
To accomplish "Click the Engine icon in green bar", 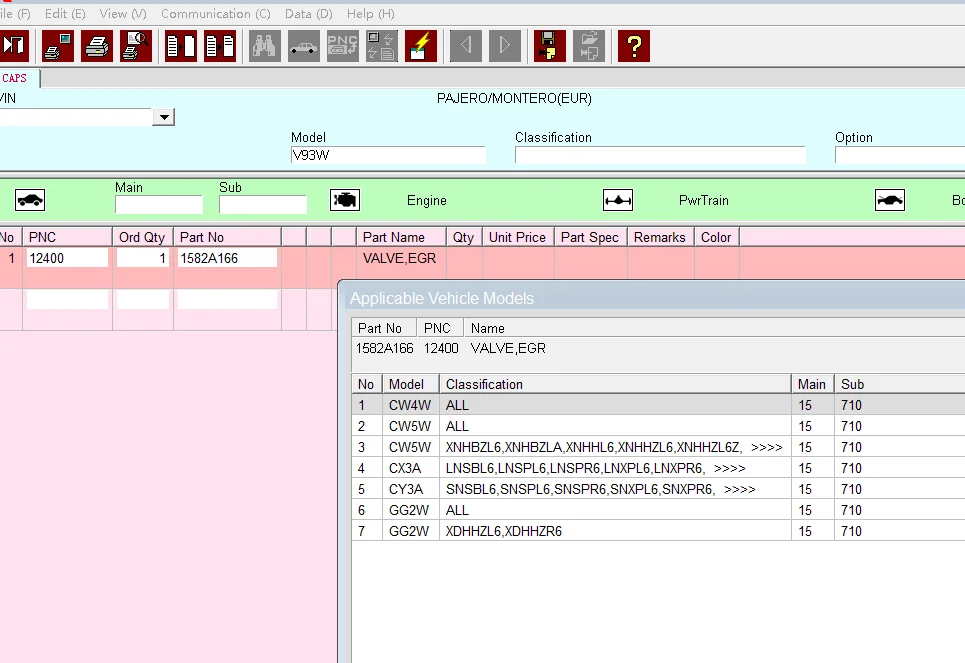I will coord(345,200).
